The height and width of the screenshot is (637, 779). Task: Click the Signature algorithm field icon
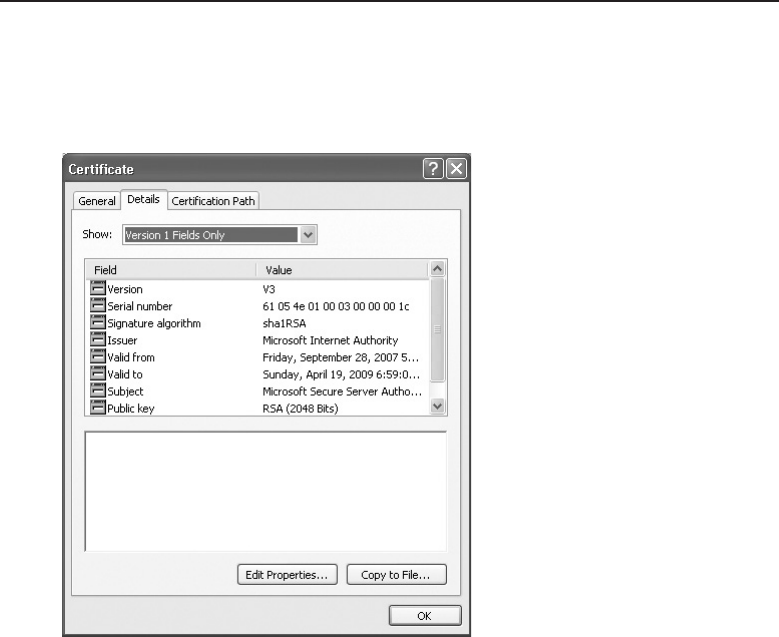coord(98,322)
